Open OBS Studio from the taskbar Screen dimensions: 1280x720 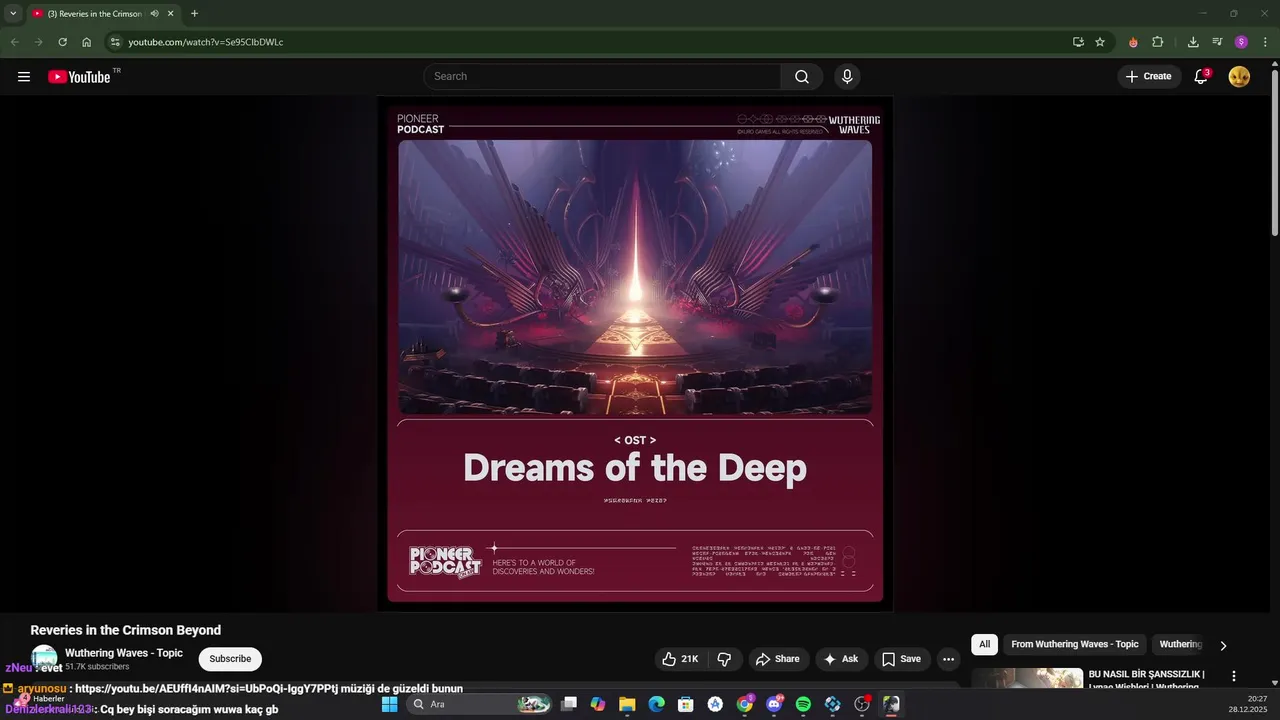pos(862,704)
